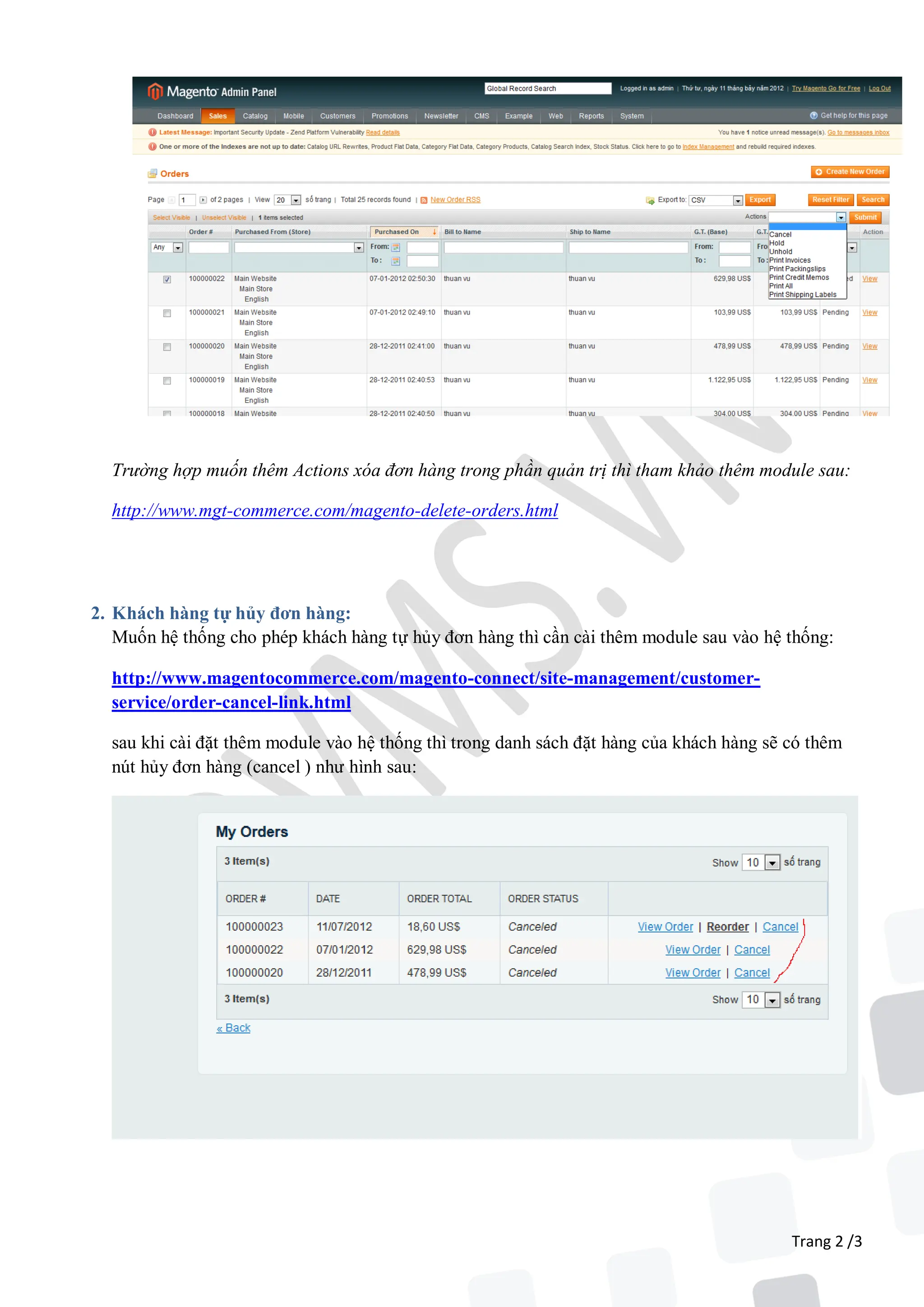The height and width of the screenshot is (1307, 924).
Task: Click the help icon beside Get help
Action: tap(813, 116)
